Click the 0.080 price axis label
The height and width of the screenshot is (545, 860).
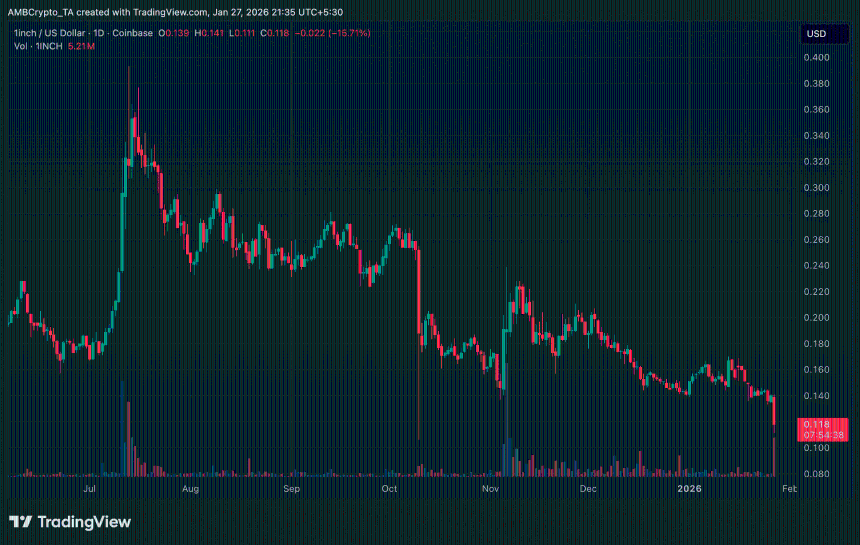tap(818, 474)
